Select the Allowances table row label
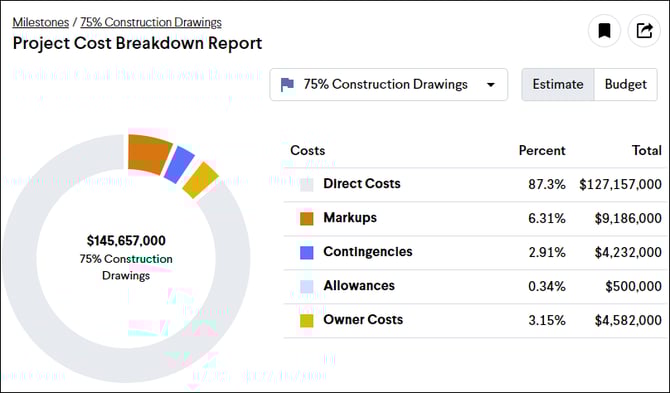This screenshot has height=393, width=670. click(359, 286)
